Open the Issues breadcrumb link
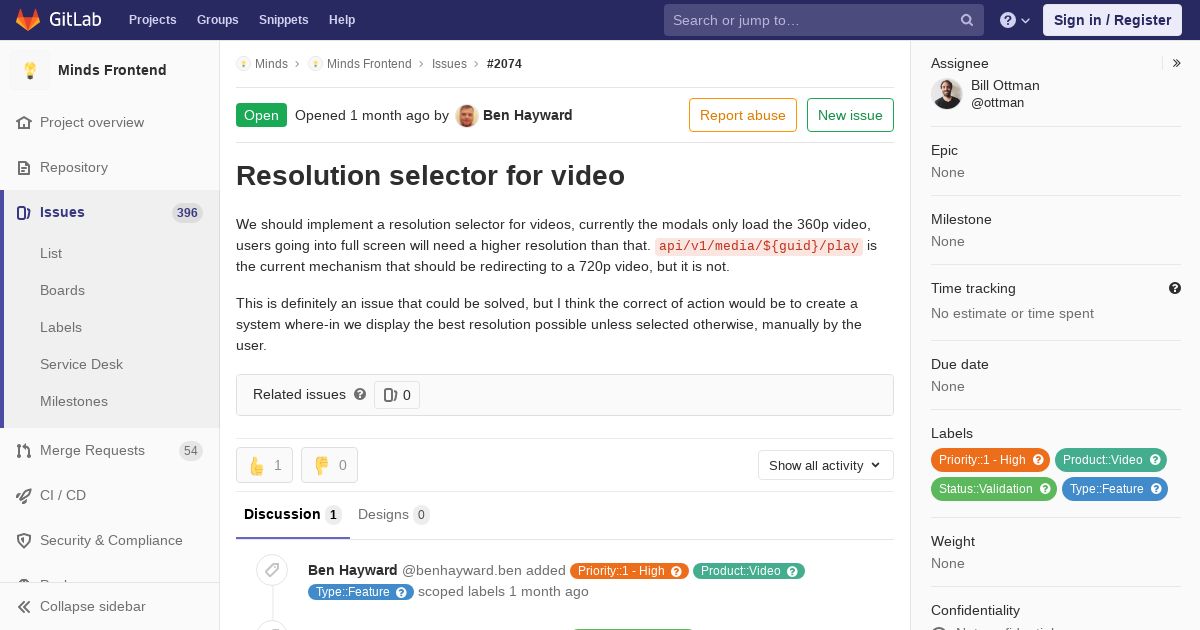 click(x=449, y=64)
